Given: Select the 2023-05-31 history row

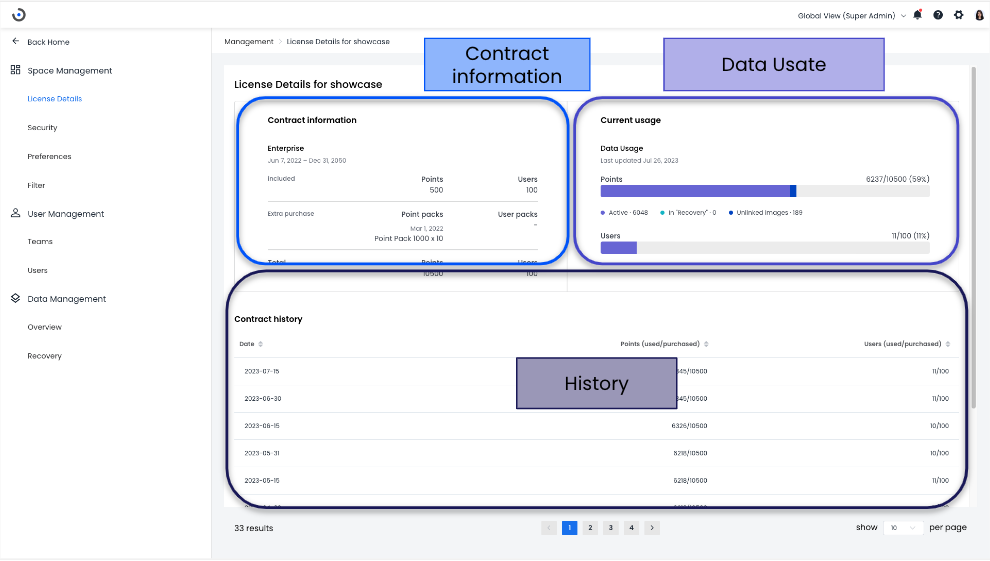Looking at the screenshot, I should click(597, 453).
